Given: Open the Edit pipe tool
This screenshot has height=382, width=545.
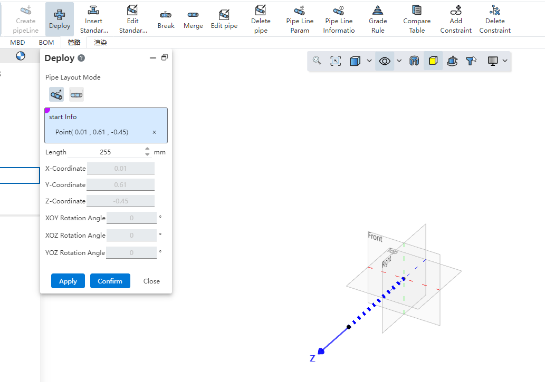Looking at the screenshot, I should coord(224,20).
